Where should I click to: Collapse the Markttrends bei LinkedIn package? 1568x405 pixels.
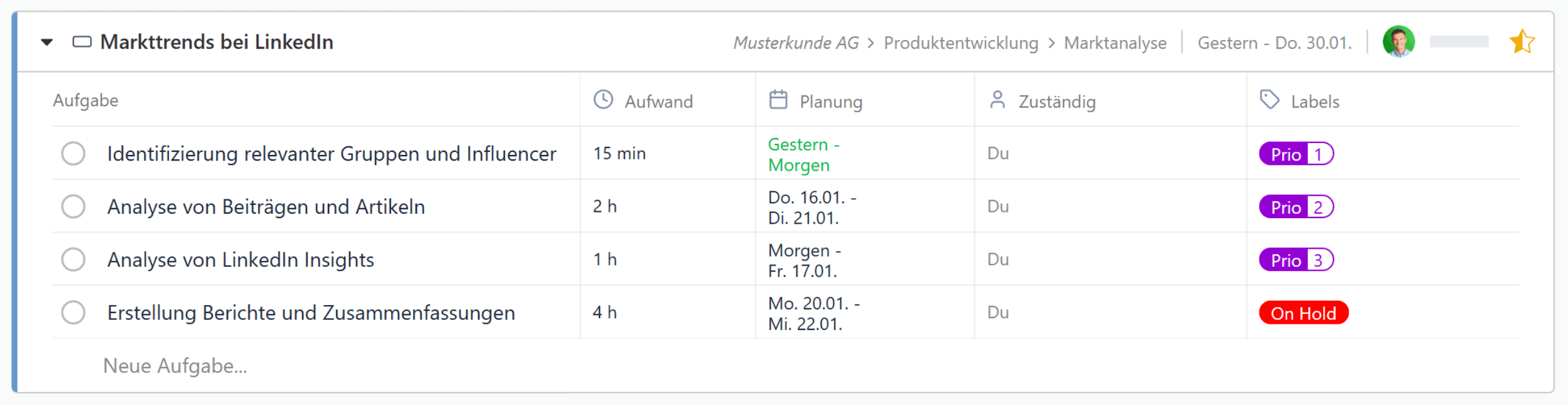pyautogui.click(x=47, y=42)
